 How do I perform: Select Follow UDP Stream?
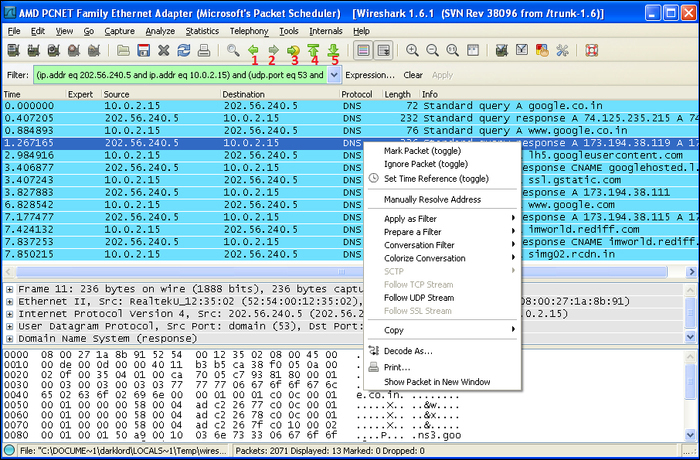coord(442,298)
